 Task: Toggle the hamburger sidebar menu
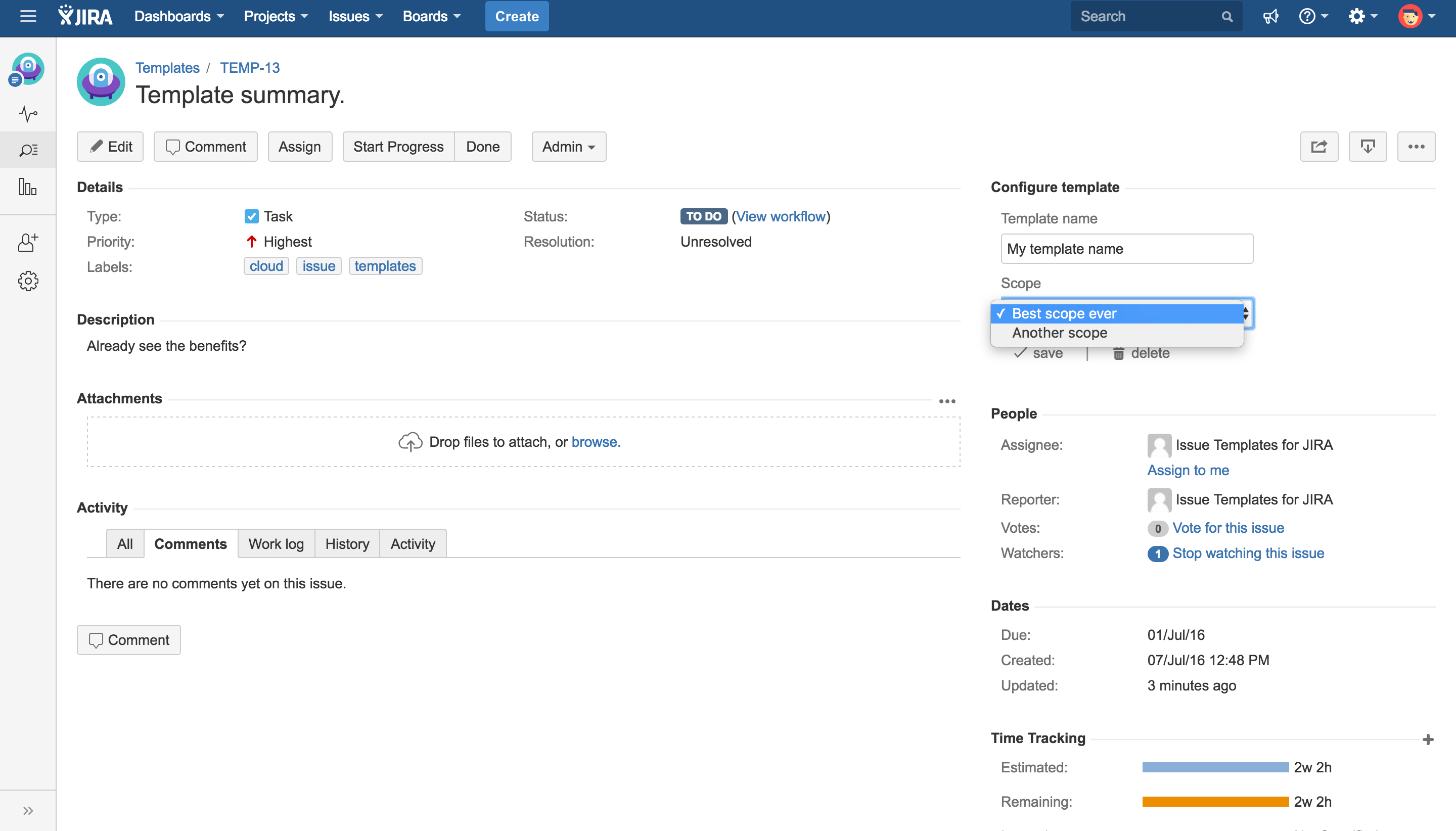[x=28, y=17]
